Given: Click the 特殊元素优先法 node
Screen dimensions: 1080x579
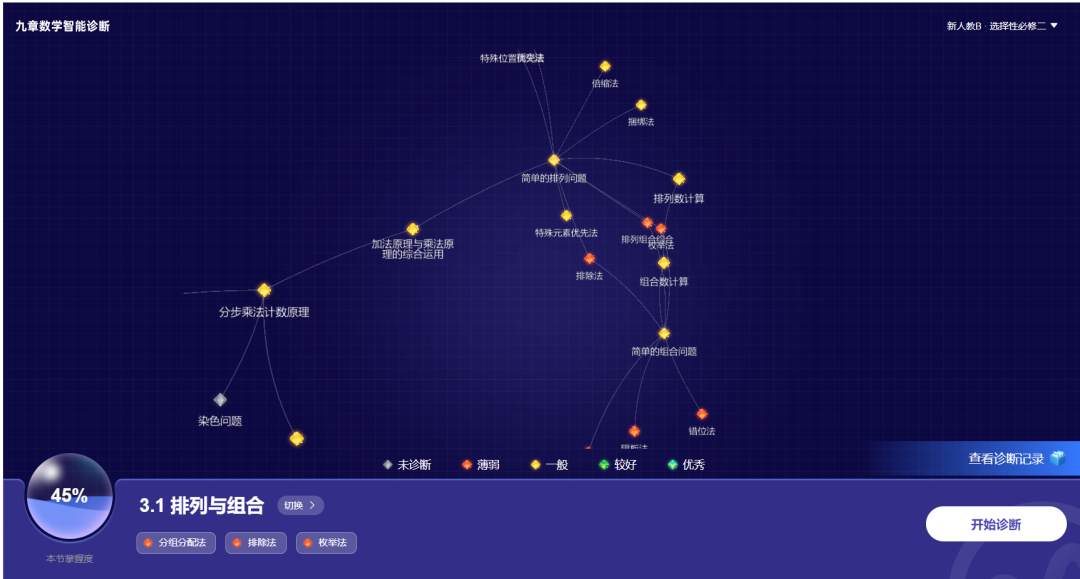Looking at the screenshot, I should tap(566, 216).
